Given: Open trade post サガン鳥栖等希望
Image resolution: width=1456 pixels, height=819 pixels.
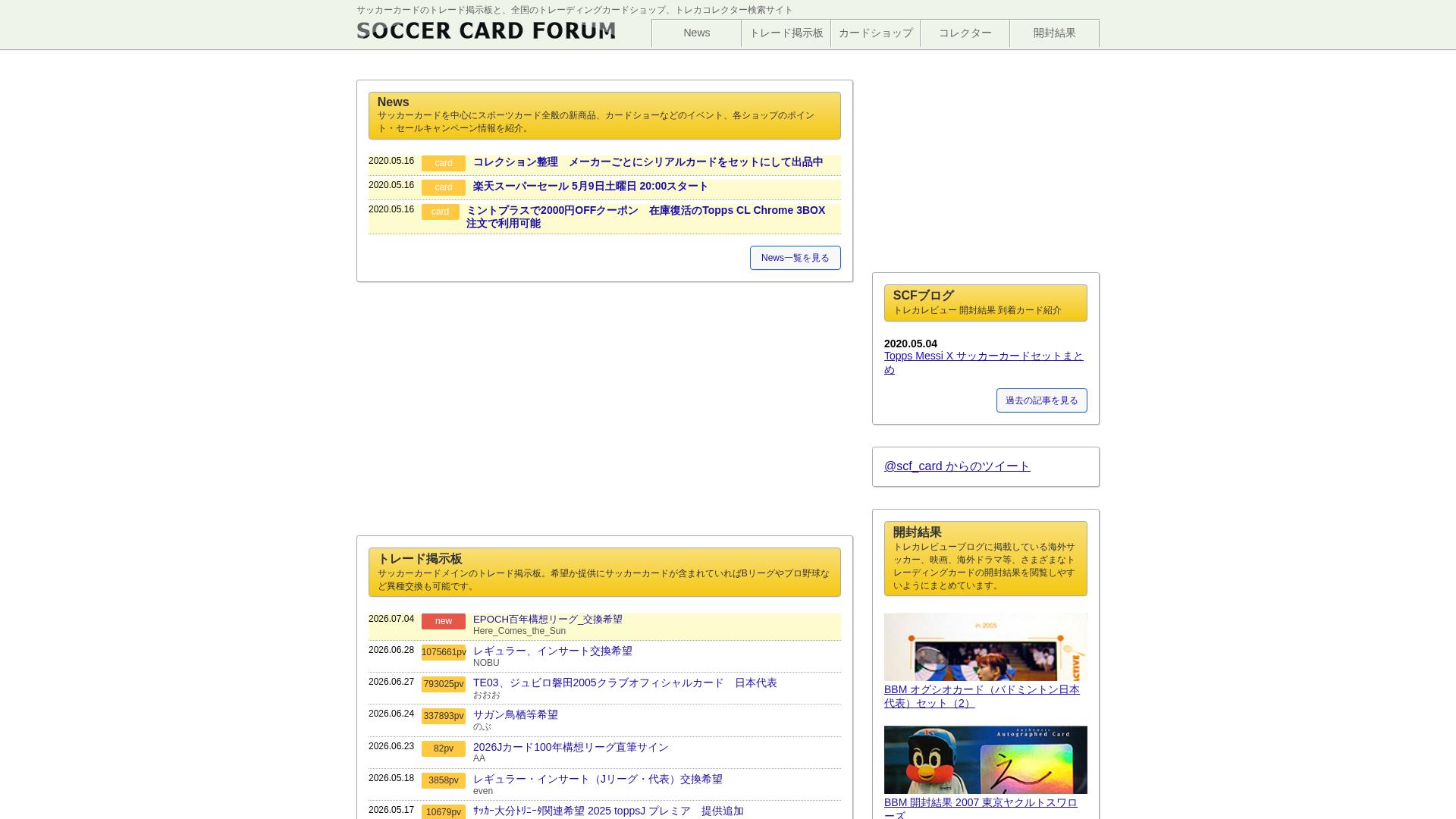Looking at the screenshot, I should click(515, 715).
